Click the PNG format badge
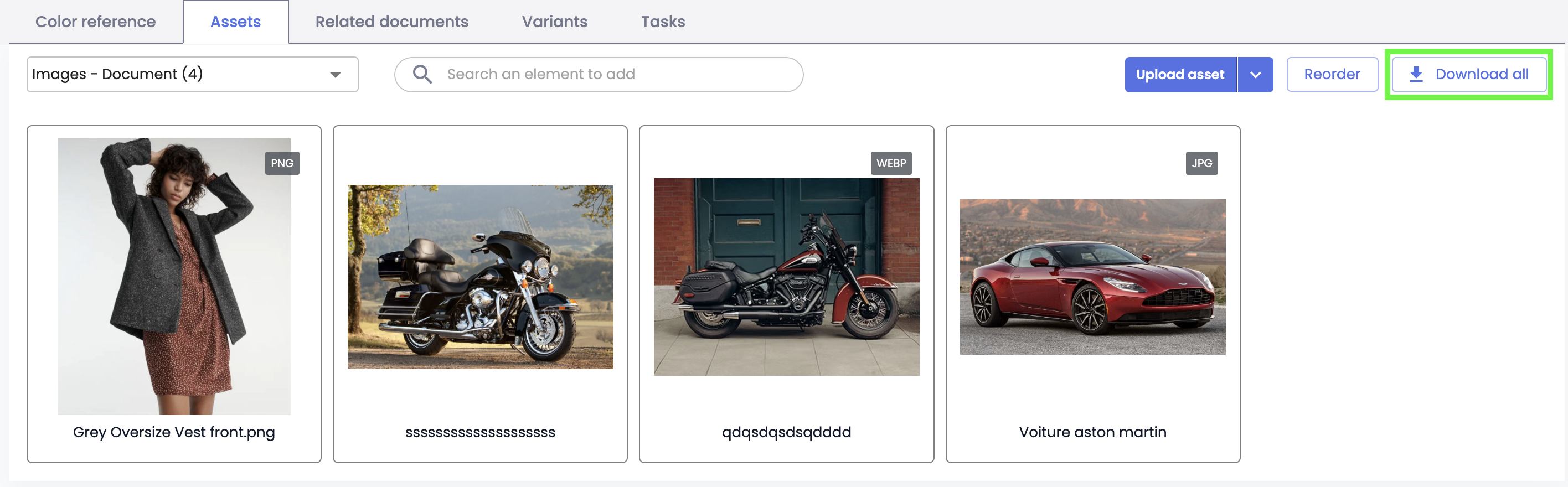Image resolution: width=1568 pixels, height=487 pixels. tap(282, 163)
